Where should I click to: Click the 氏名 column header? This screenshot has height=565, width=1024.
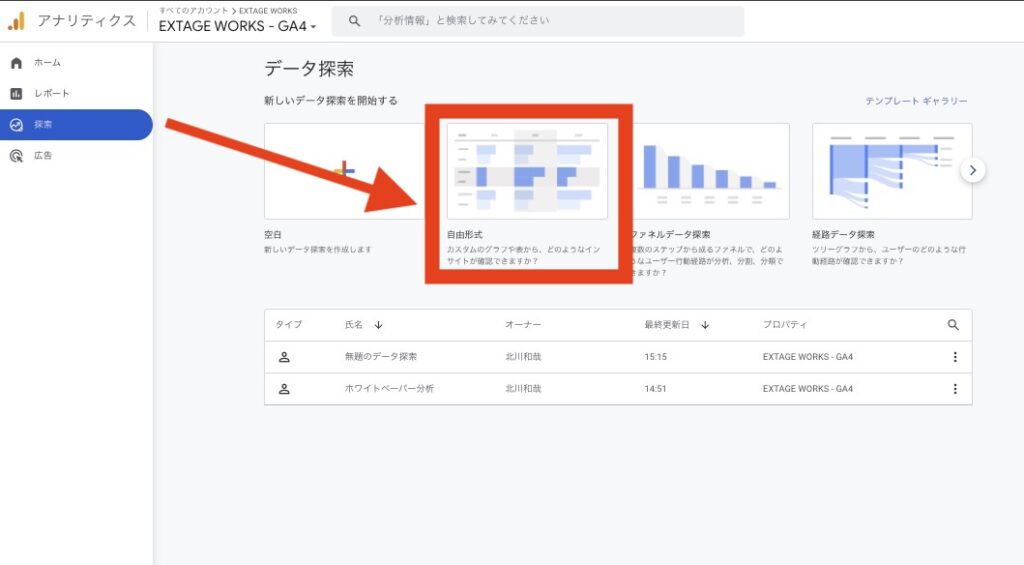pos(353,325)
